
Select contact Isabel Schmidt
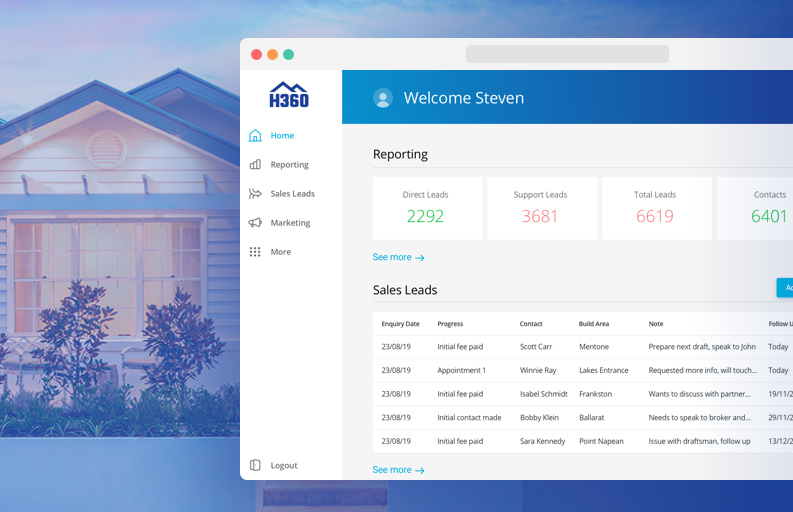(544, 394)
